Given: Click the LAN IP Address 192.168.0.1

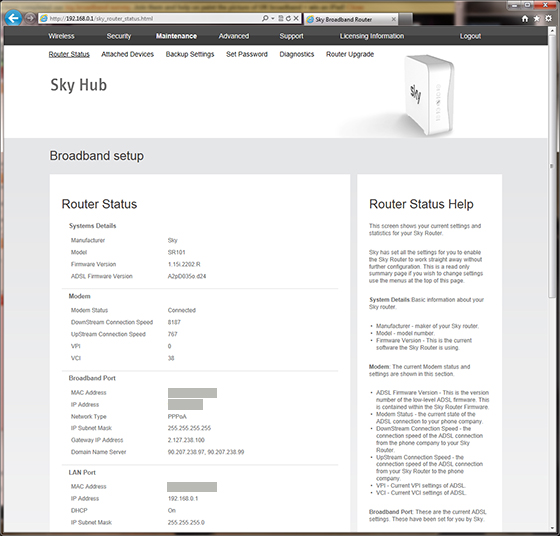Looking at the screenshot, I should click(183, 499).
